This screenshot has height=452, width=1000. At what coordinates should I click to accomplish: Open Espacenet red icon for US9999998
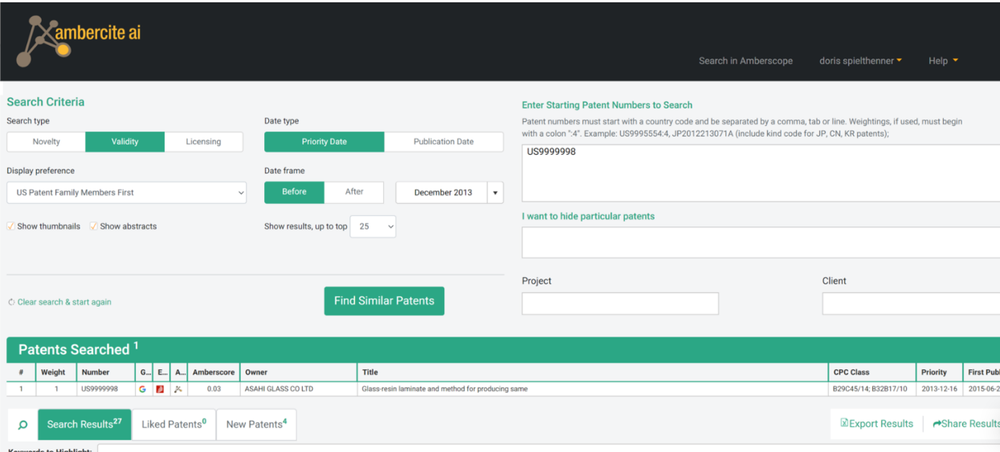(x=161, y=389)
